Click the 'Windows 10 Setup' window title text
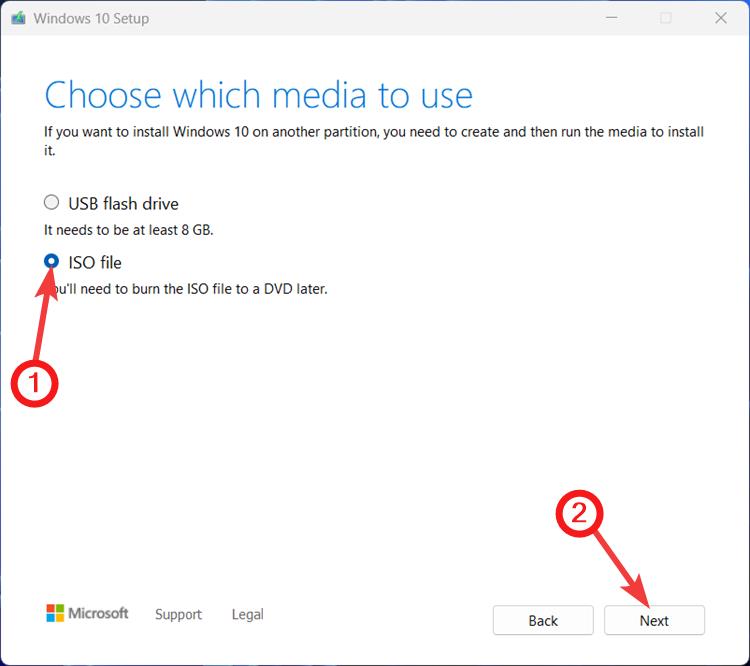Viewport: 750px width, 666px height. (91, 19)
